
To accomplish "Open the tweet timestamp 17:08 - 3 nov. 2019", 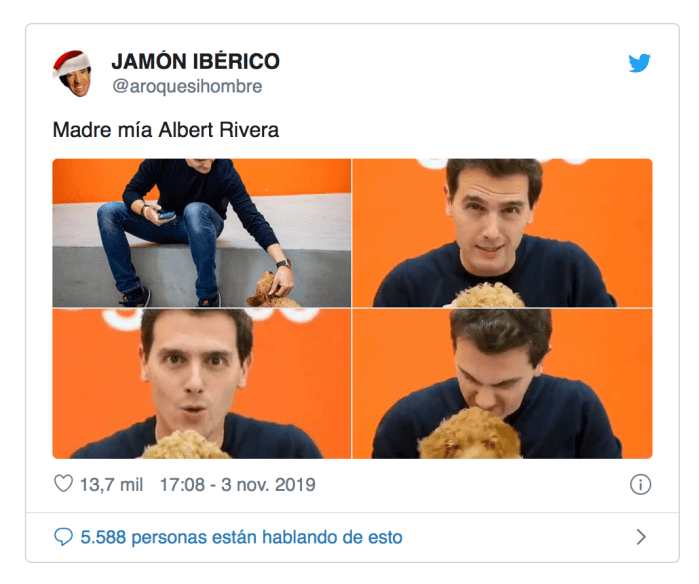I will [238, 485].
